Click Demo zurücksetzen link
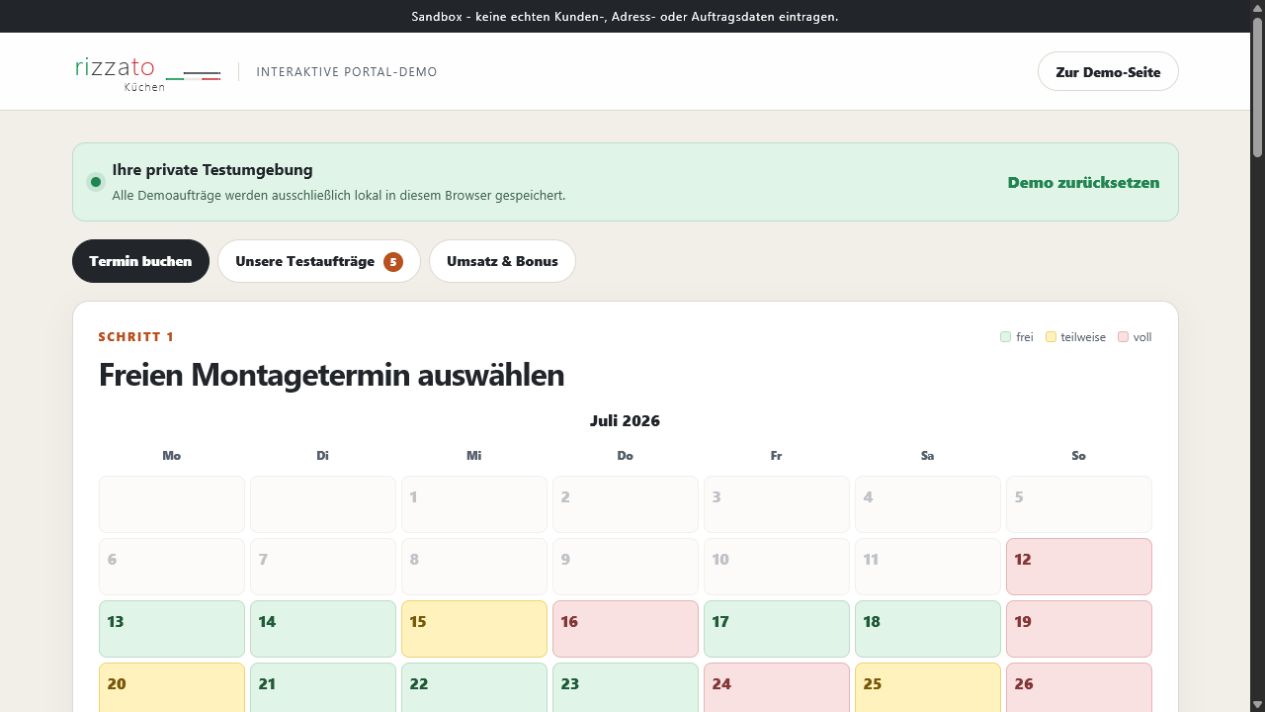1265x712 pixels. click(x=1083, y=182)
